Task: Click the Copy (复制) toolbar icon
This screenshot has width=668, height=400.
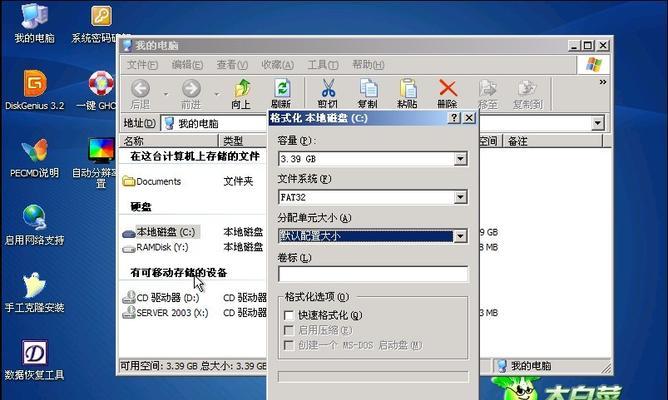Action: click(x=367, y=94)
